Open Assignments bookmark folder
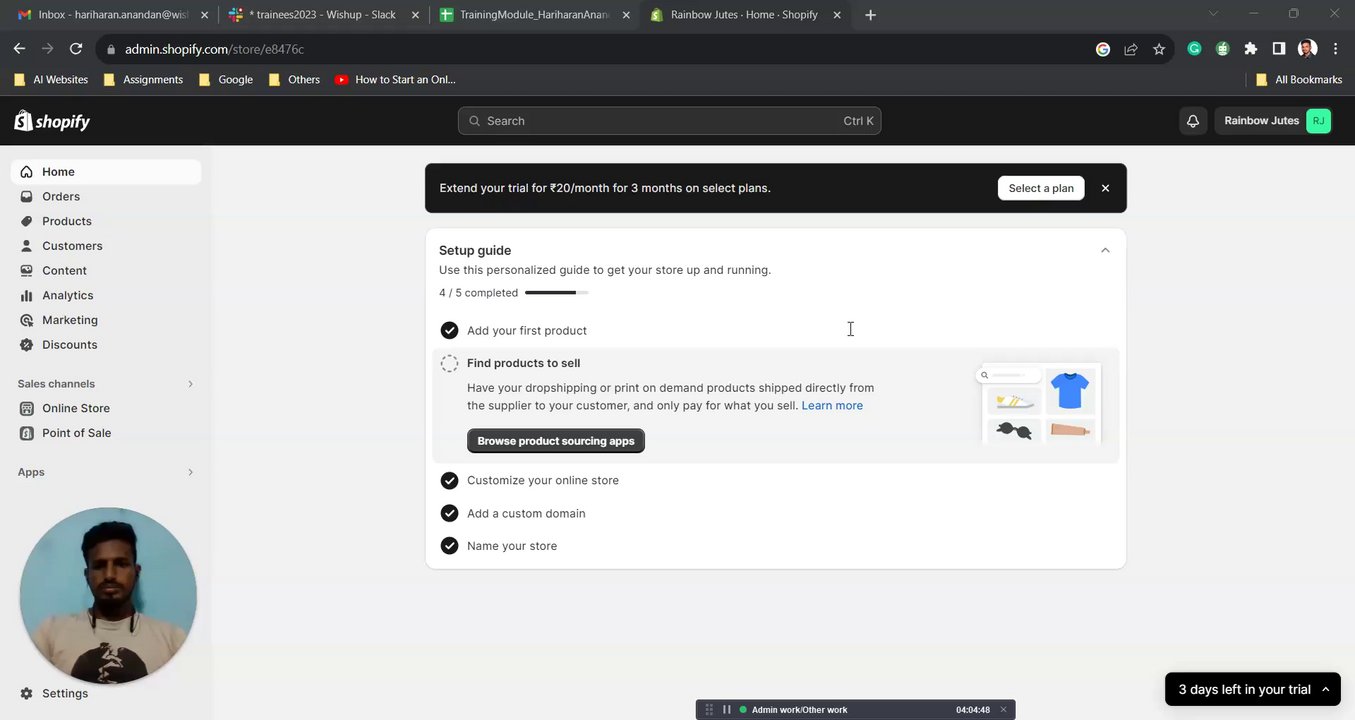 143,80
